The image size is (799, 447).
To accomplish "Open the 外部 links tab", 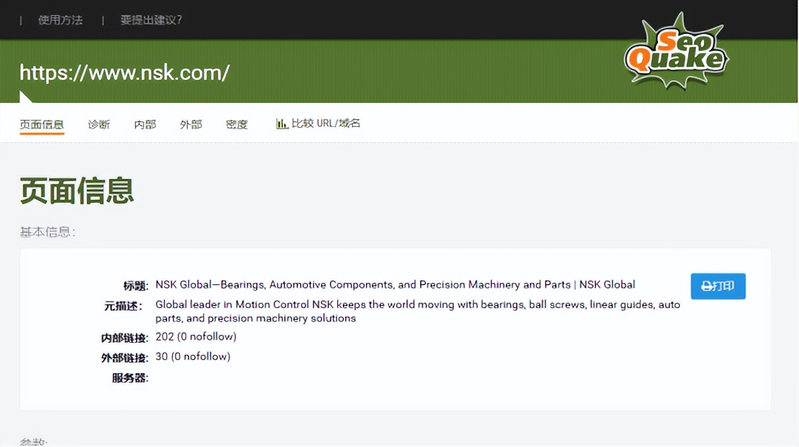I will click(191, 125).
